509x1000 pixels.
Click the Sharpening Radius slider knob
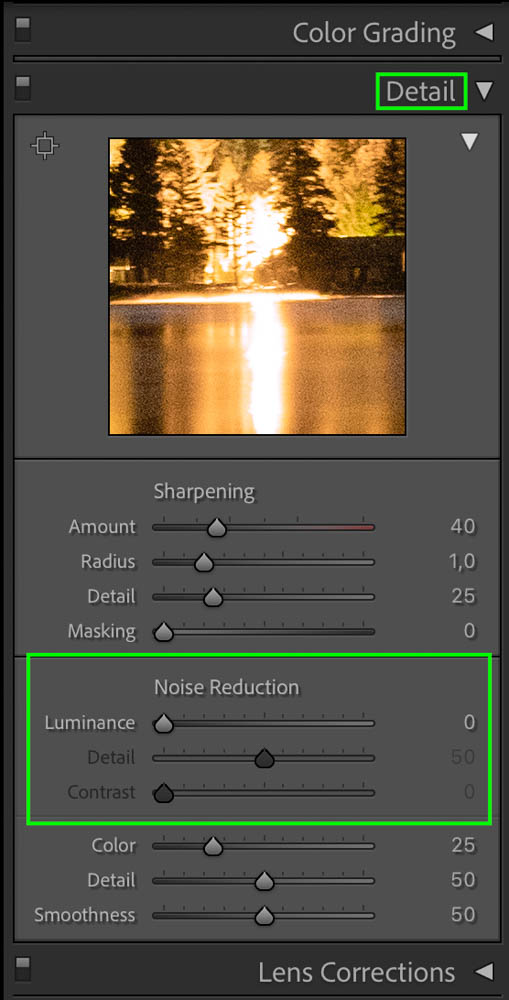coord(203,562)
